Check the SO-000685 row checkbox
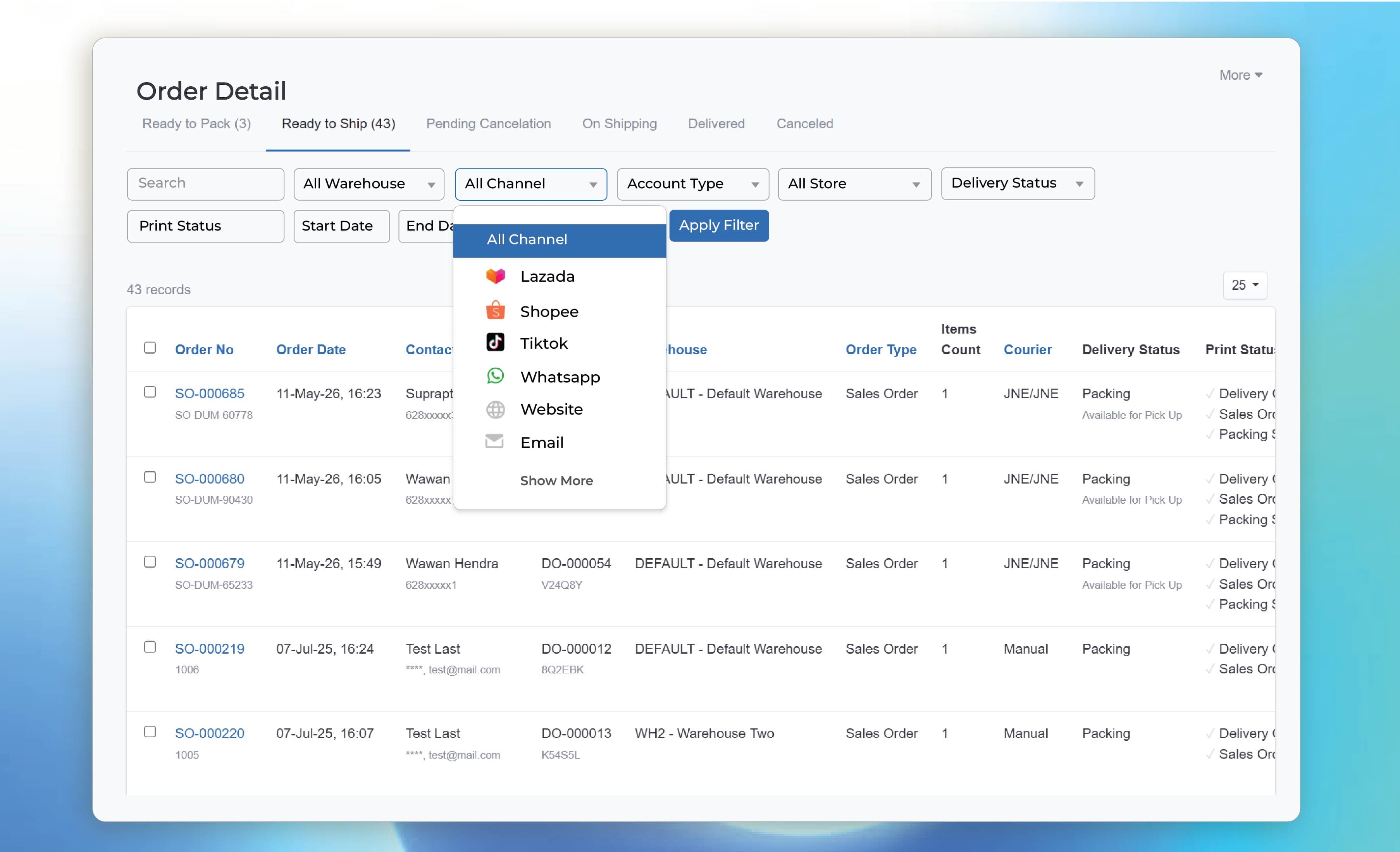Screen dimensions: 1400x852 (x=150, y=392)
